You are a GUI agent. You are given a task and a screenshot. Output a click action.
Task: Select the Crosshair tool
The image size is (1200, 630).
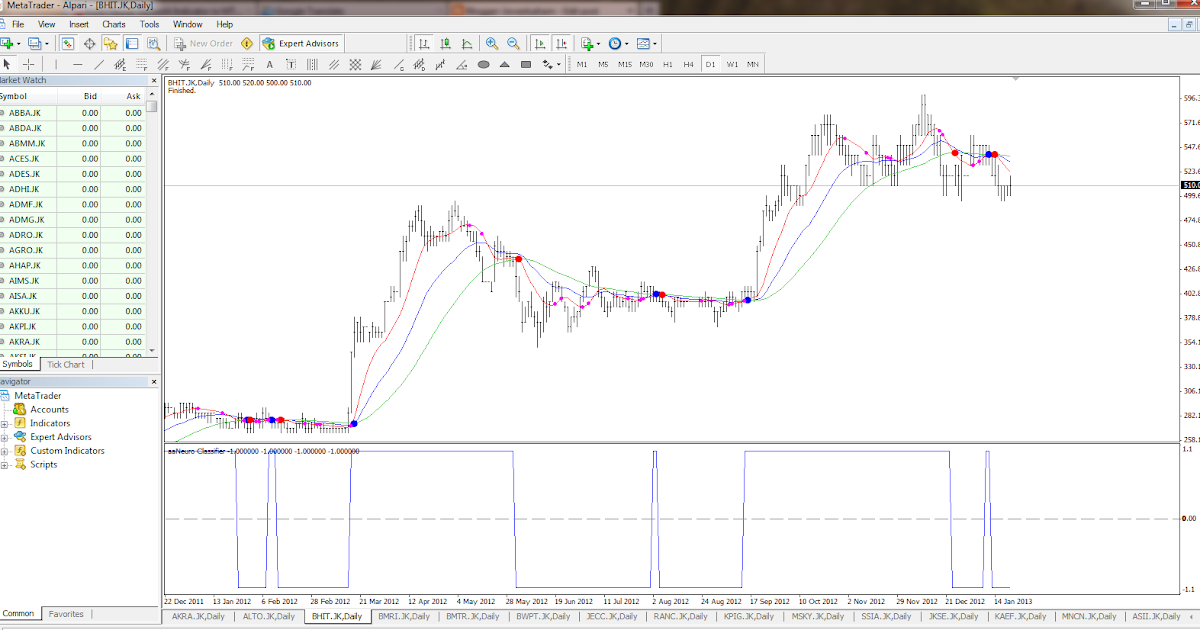[x=28, y=64]
